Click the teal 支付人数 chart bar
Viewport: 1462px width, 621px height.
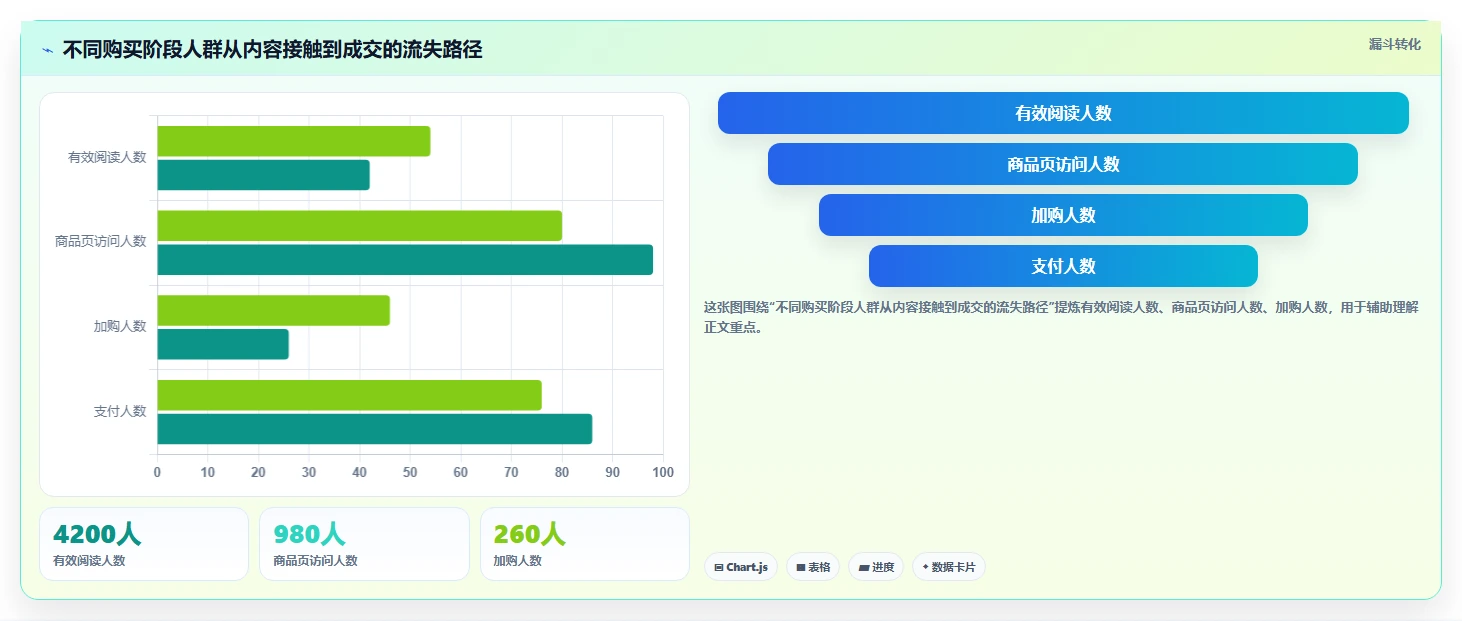click(374, 429)
